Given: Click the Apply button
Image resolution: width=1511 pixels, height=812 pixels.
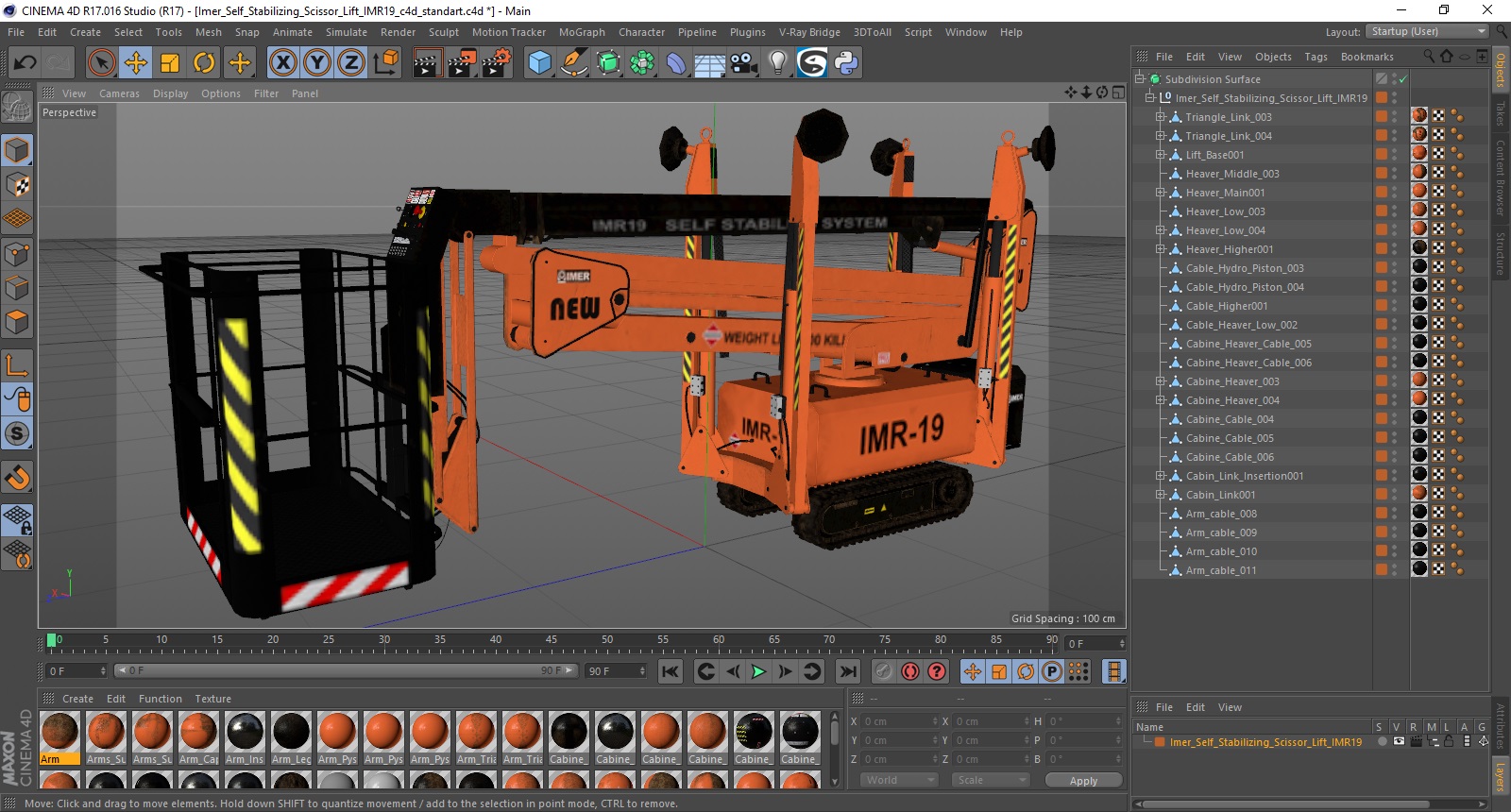Looking at the screenshot, I should pyautogui.click(x=1083, y=781).
